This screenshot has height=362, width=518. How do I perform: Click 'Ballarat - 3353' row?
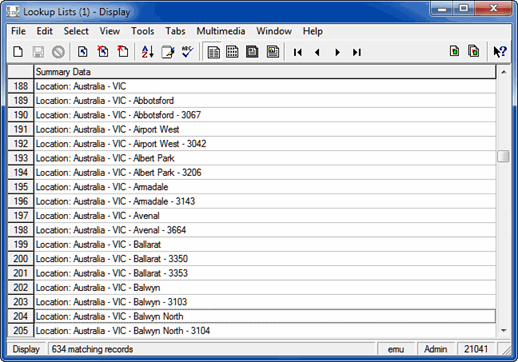pos(265,273)
